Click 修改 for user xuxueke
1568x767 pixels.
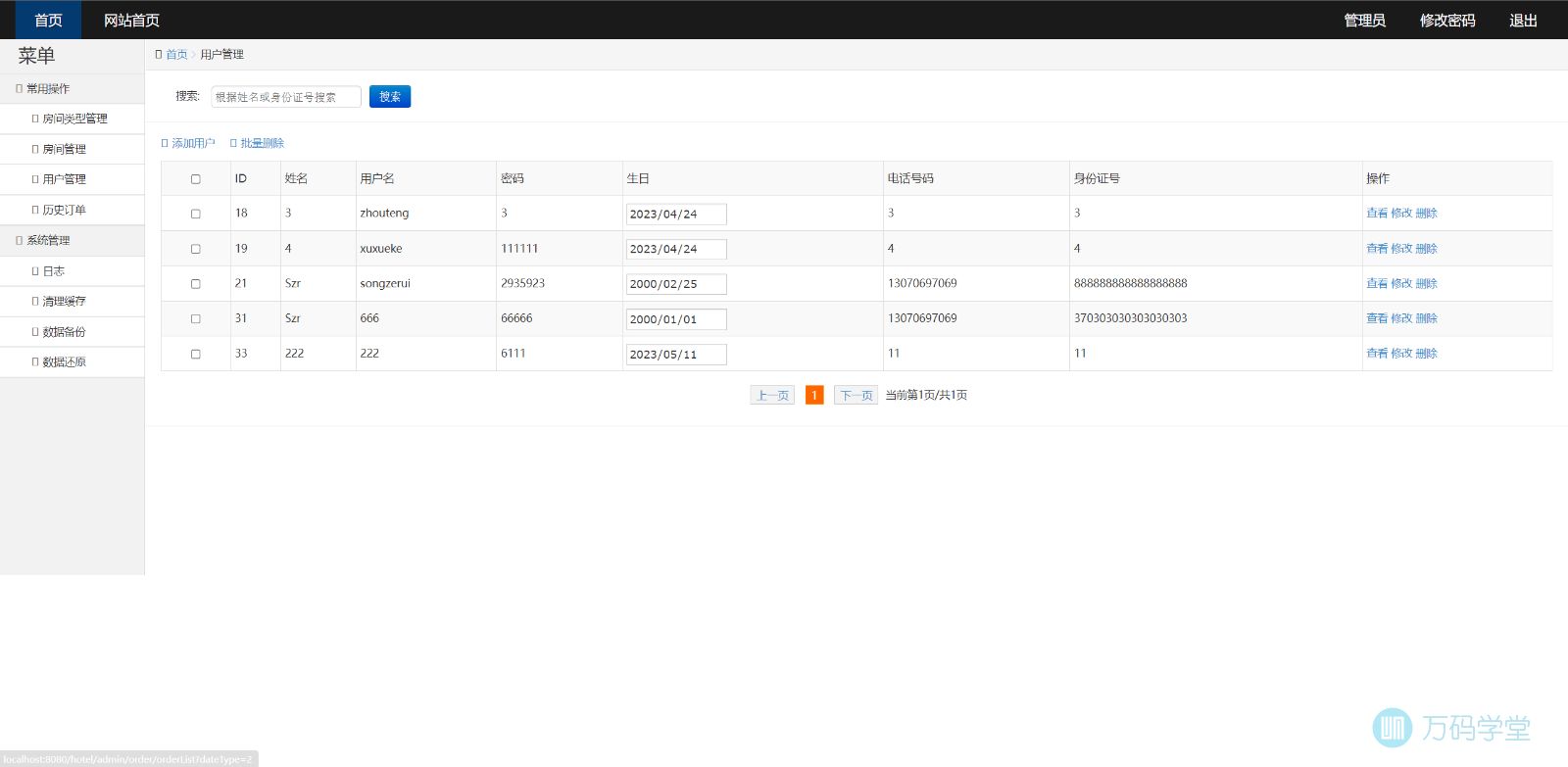[x=1401, y=248]
